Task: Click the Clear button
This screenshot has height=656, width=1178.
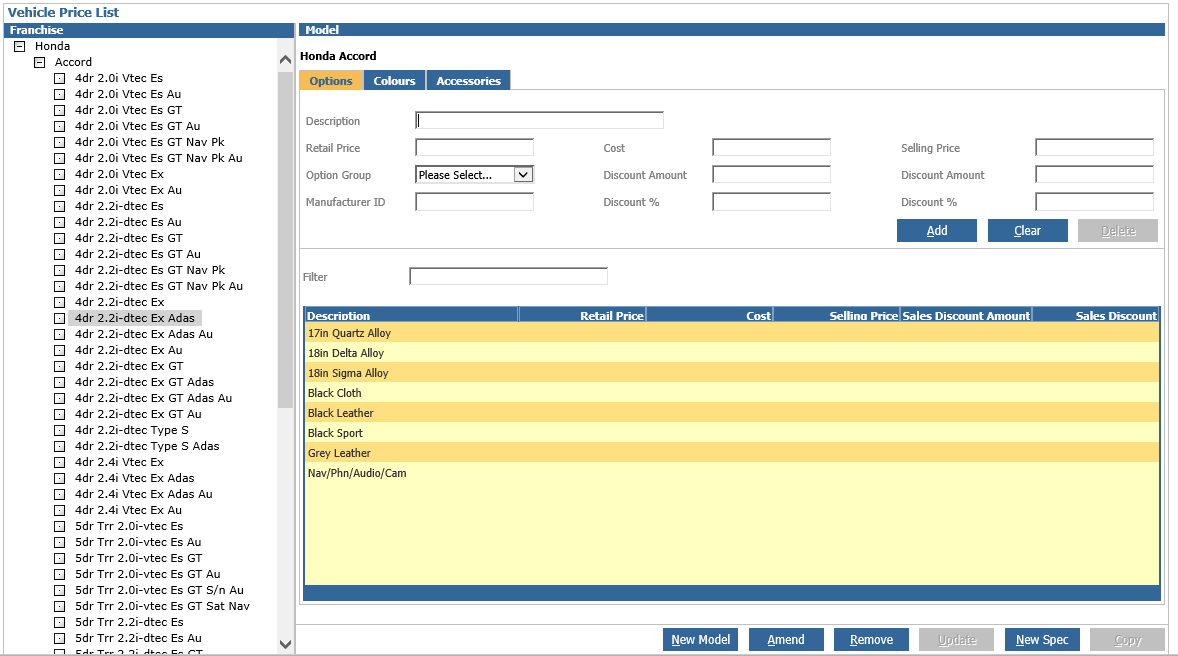Action: pyautogui.click(x=1028, y=231)
